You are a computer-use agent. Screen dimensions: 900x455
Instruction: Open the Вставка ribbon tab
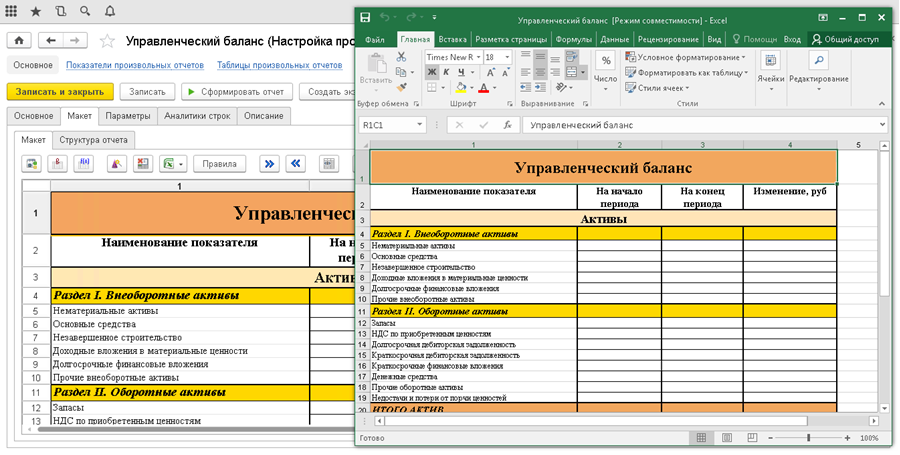[452, 39]
